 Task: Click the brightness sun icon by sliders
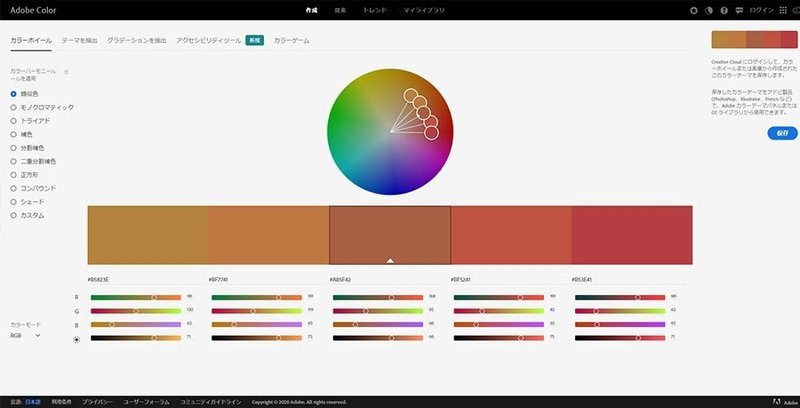click(x=77, y=339)
